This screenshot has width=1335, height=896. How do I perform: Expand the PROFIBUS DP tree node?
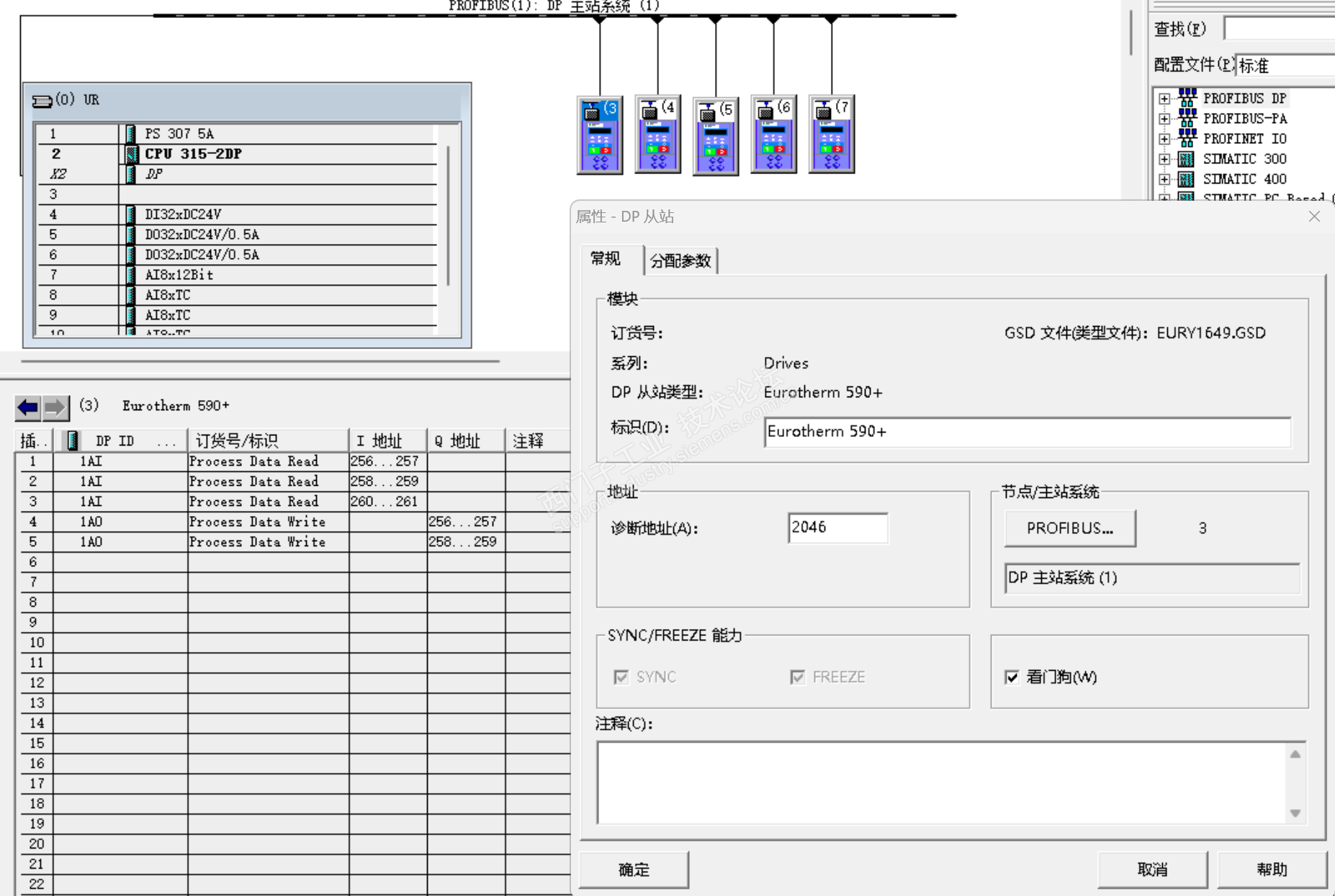pos(1164,99)
